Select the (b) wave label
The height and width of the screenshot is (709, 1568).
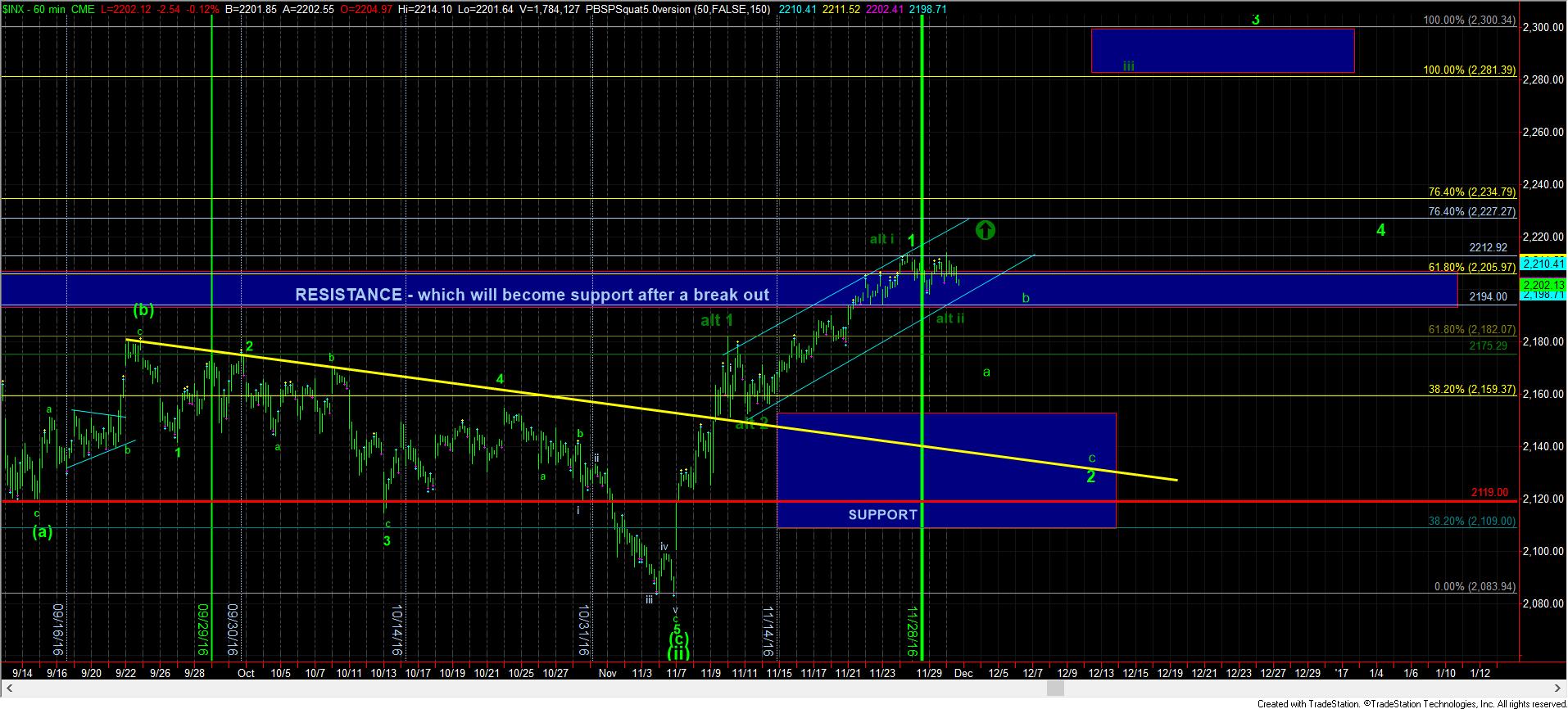coord(144,309)
